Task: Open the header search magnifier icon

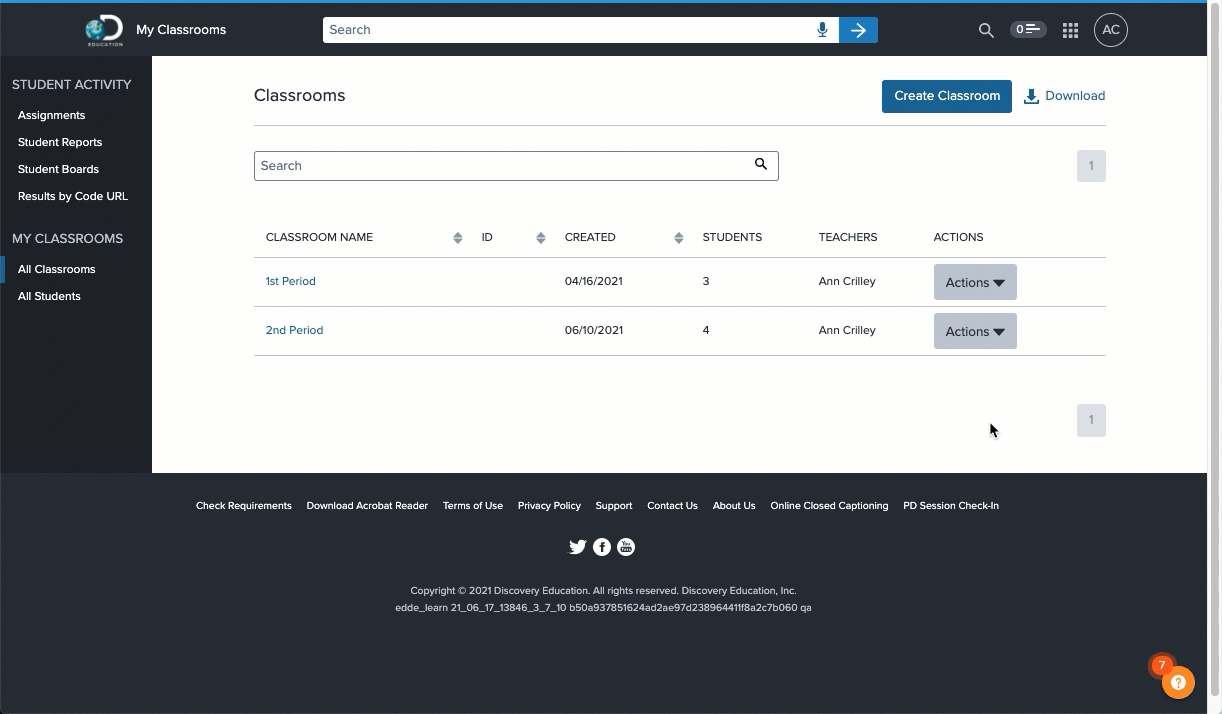Action: click(986, 30)
